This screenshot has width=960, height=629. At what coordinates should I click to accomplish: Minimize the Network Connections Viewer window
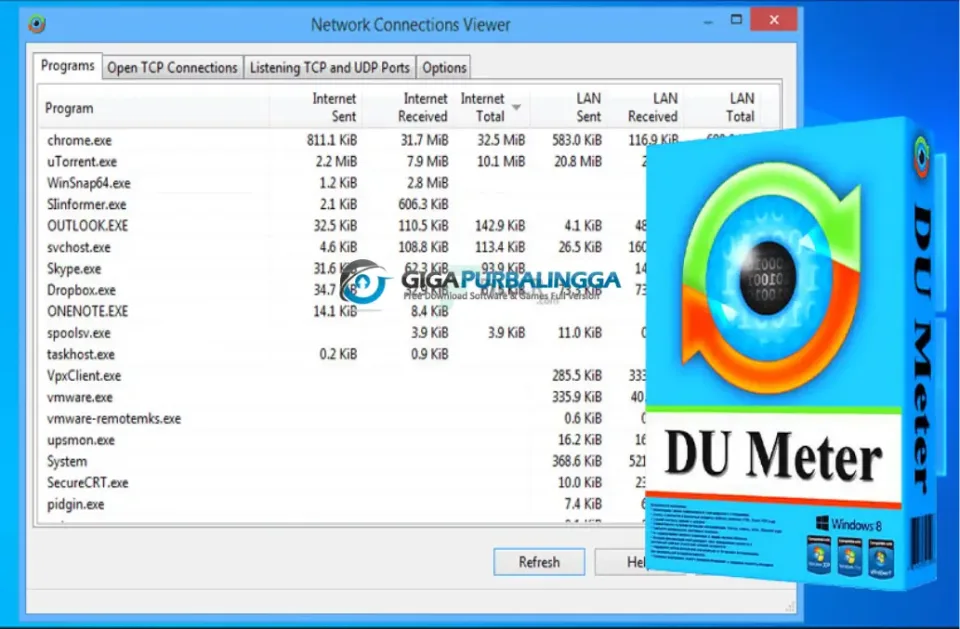tap(708, 22)
